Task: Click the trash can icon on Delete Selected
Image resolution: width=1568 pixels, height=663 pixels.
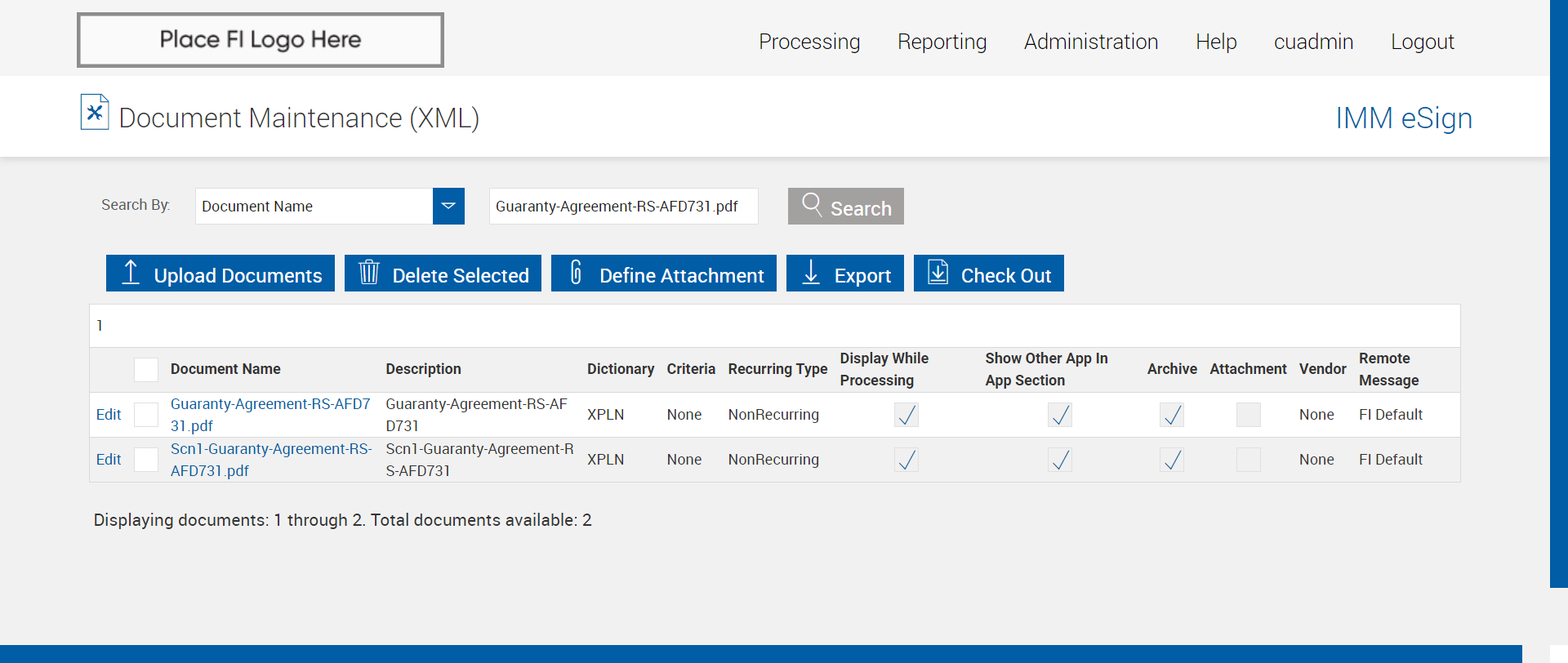Action: pyautogui.click(x=369, y=272)
